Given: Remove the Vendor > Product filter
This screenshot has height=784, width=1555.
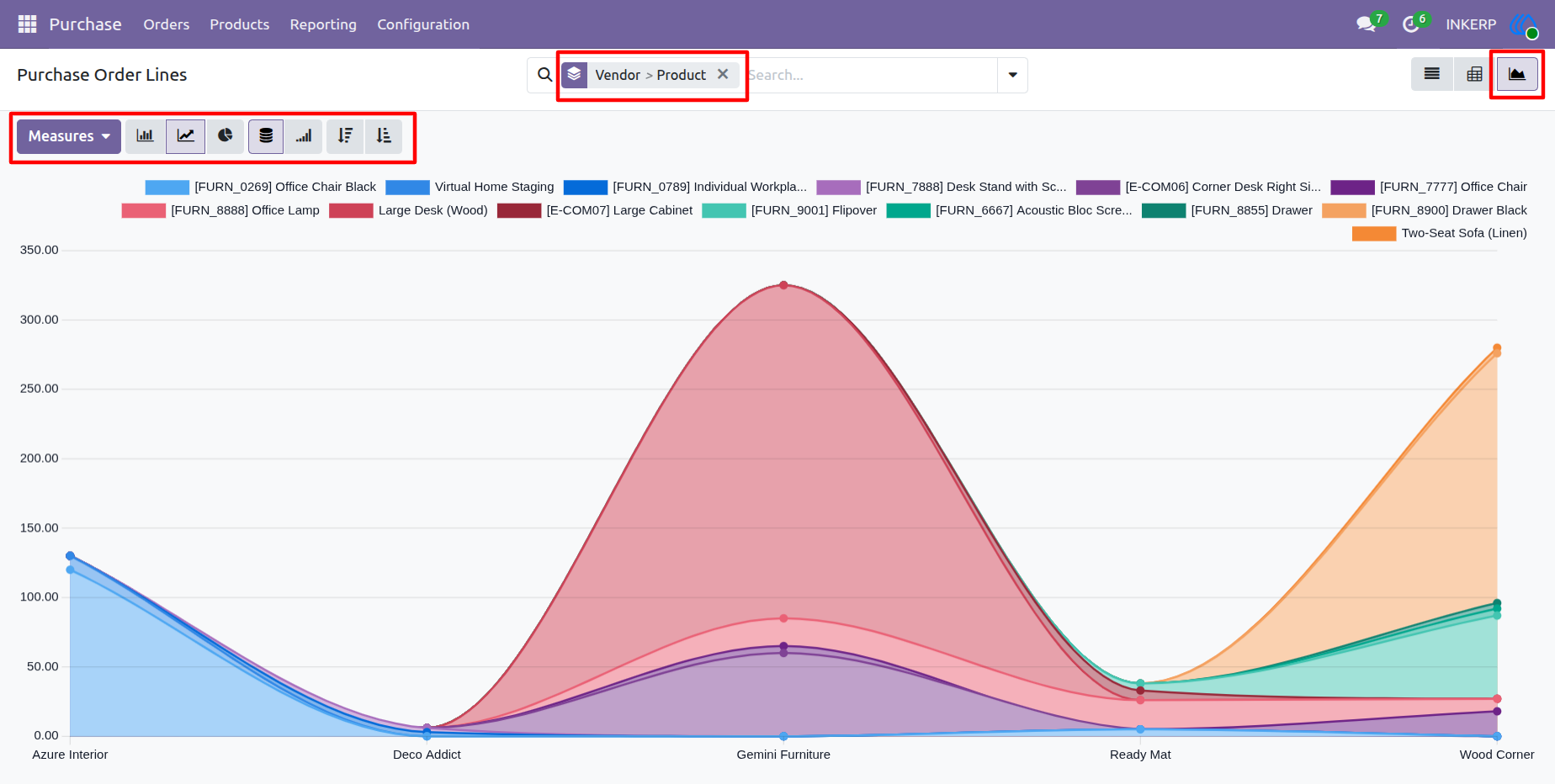Looking at the screenshot, I should pyautogui.click(x=723, y=74).
